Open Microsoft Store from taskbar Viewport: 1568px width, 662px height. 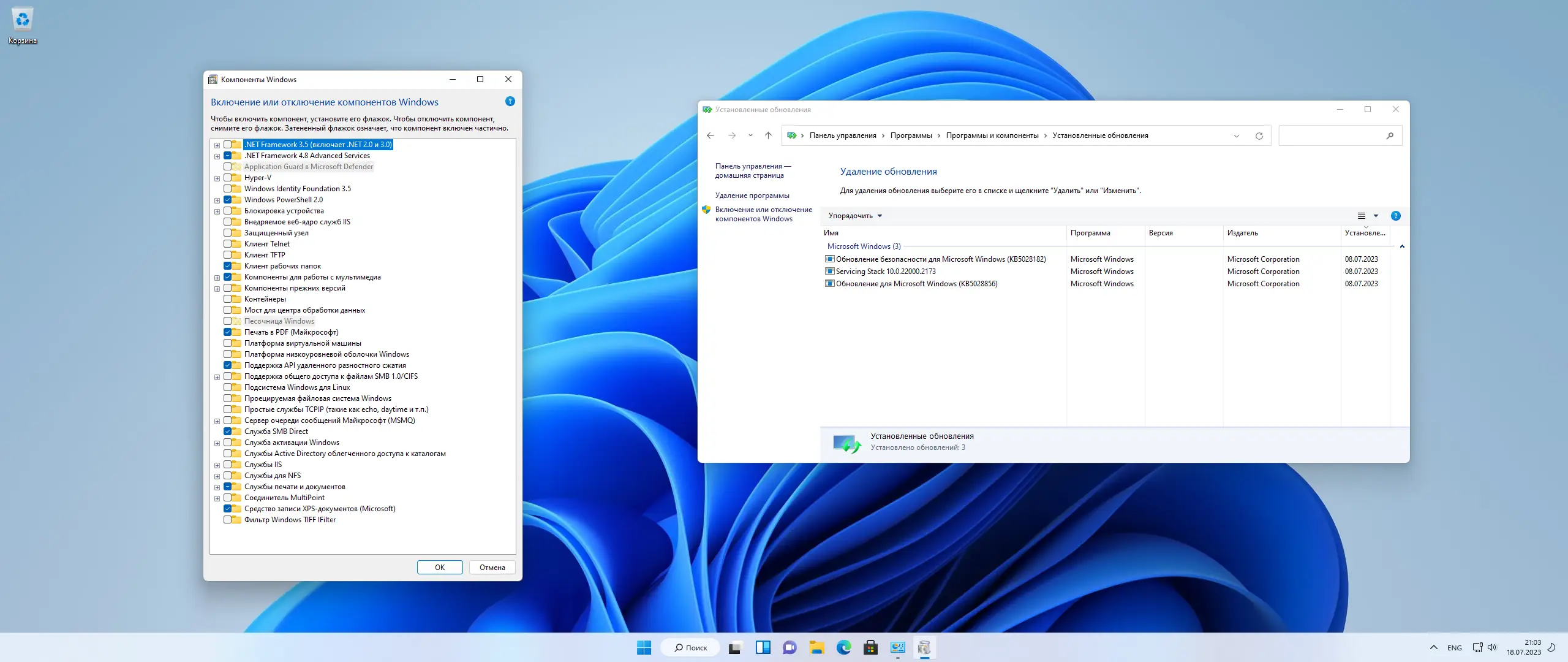[870, 647]
